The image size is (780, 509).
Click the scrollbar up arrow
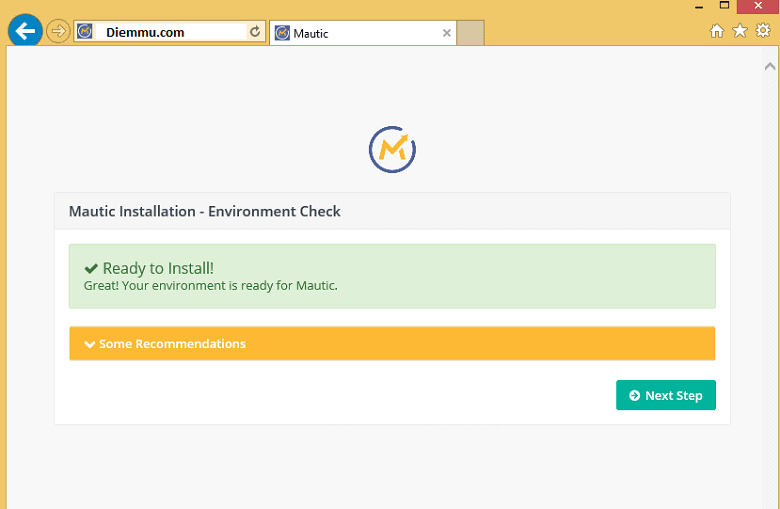coord(770,66)
